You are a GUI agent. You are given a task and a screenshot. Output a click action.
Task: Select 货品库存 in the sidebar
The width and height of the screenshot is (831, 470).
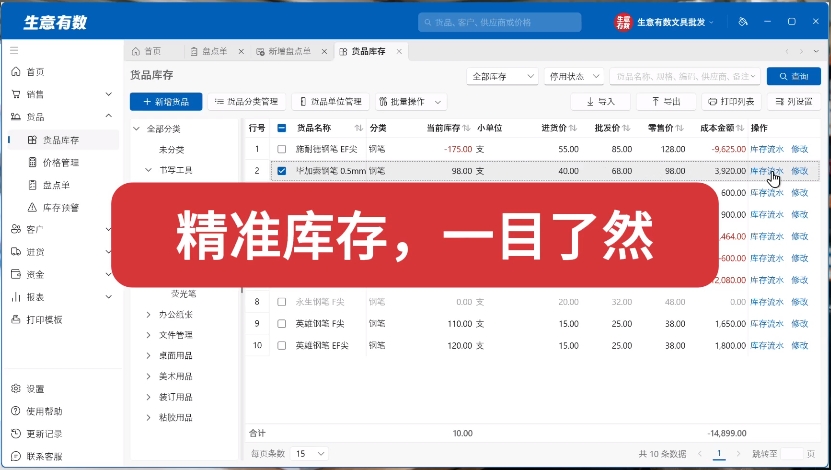(61, 140)
